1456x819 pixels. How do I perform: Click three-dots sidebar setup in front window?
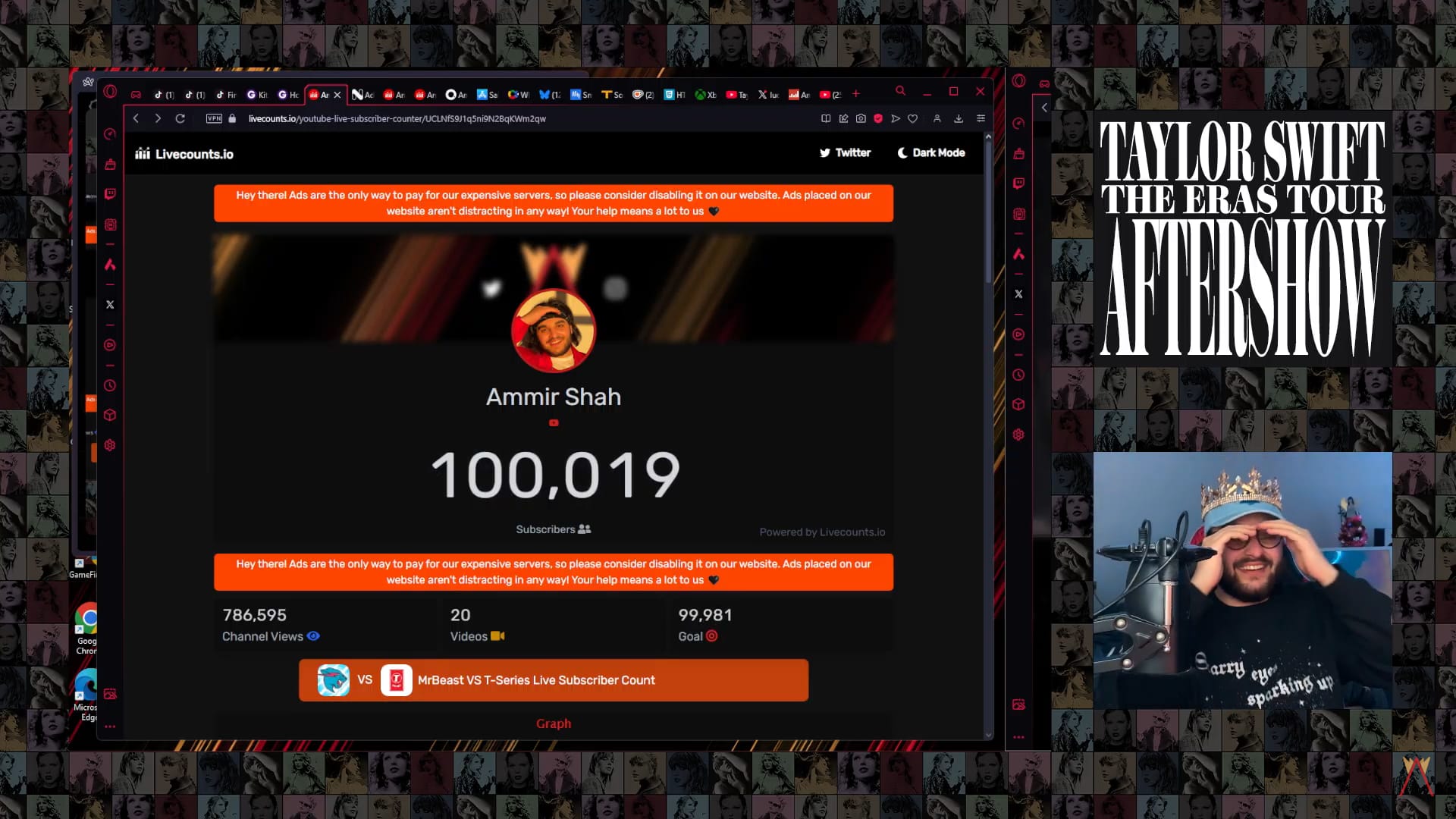pyautogui.click(x=110, y=726)
